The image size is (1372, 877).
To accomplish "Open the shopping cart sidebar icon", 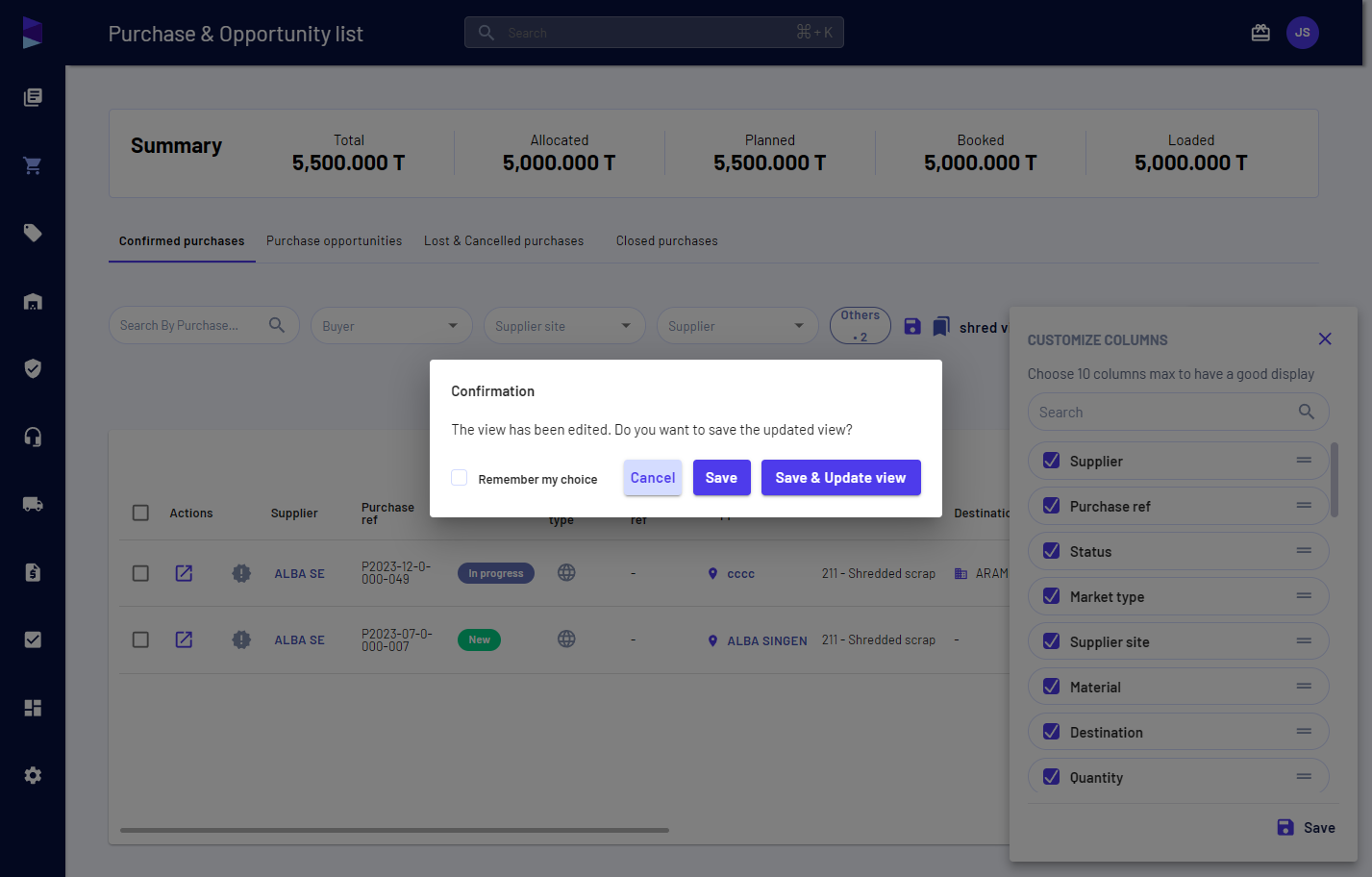I will click(33, 165).
